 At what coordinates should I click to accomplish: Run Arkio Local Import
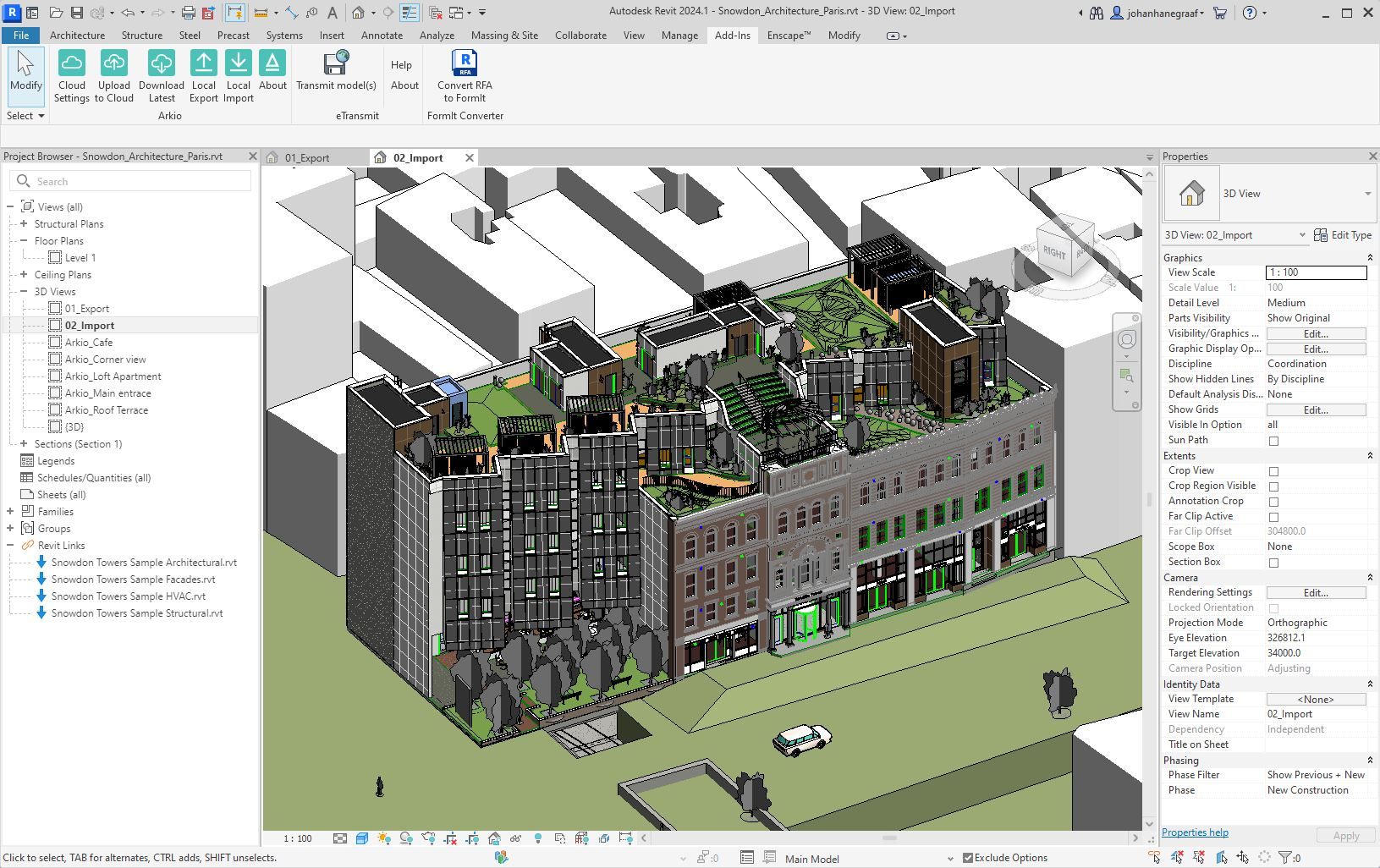239,76
